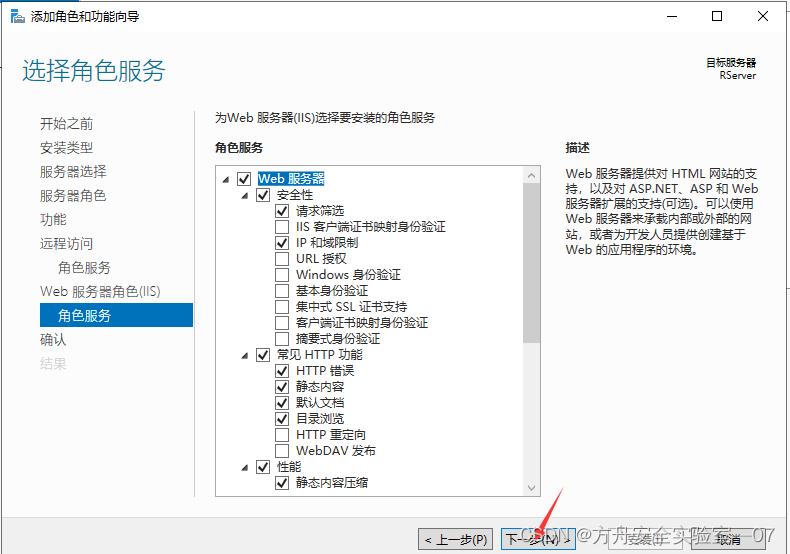Image resolution: width=790 pixels, height=554 pixels.
Task: Minimize the wizard window
Action: pos(672,16)
